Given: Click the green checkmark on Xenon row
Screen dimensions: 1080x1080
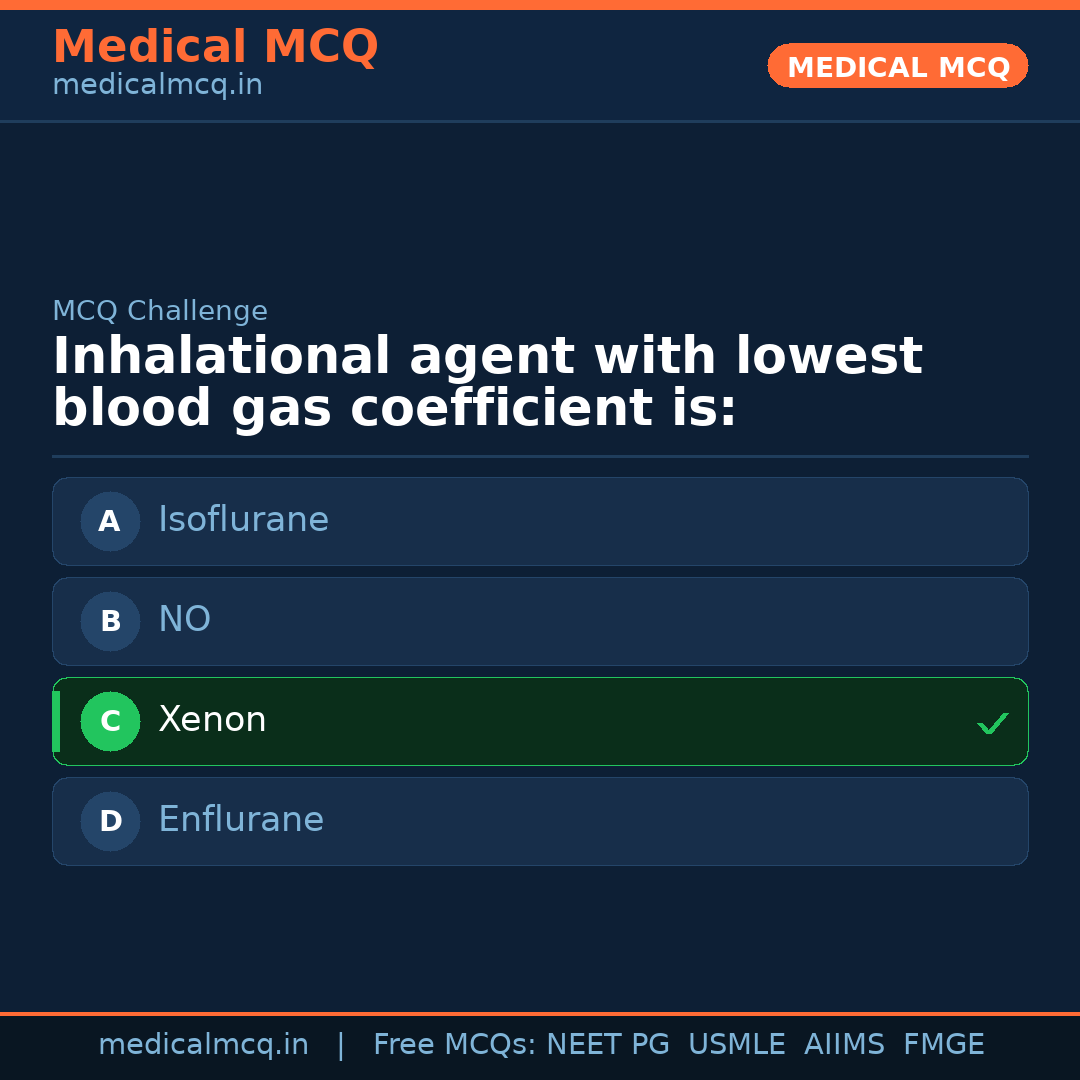Looking at the screenshot, I should 992,723.
